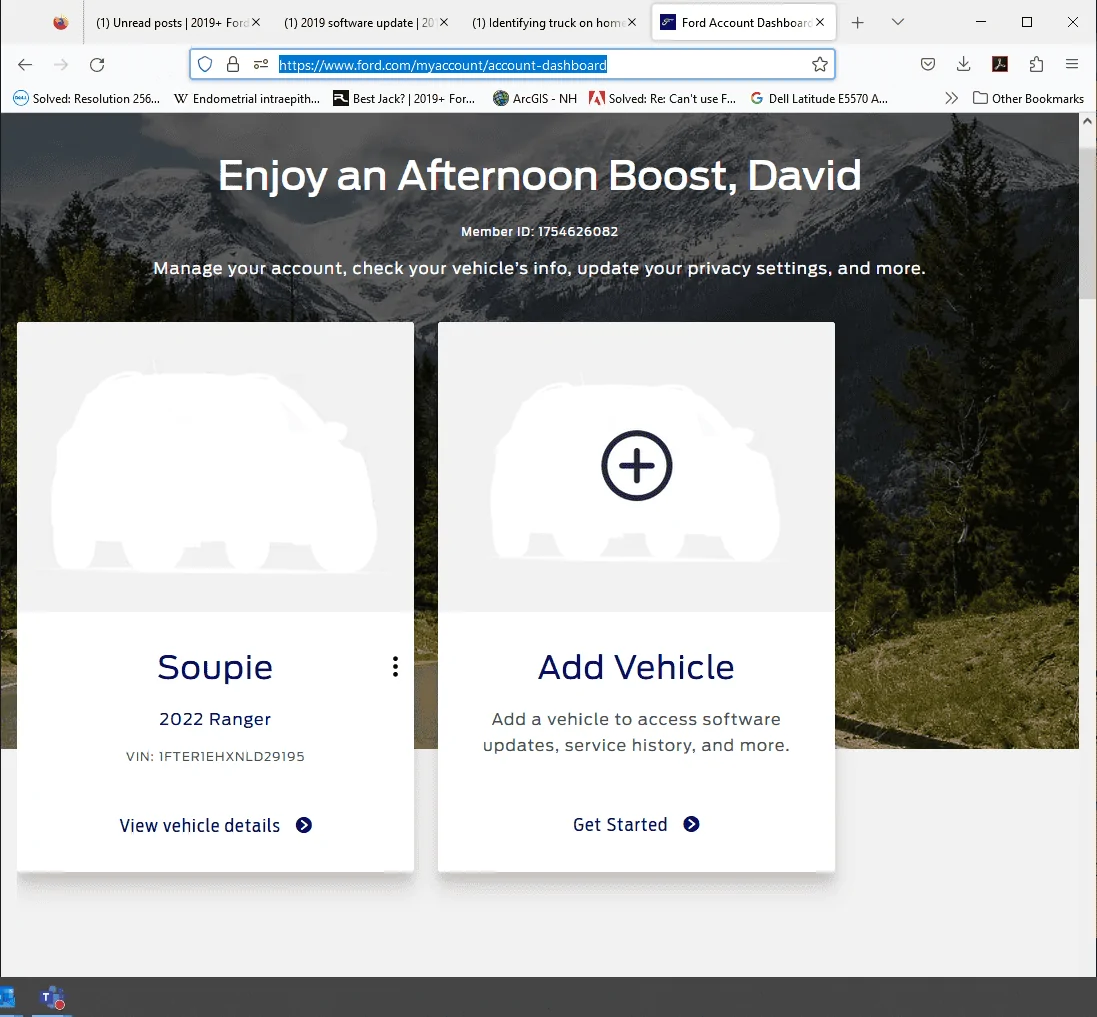Click the Adobe Acrobat extension icon
The height and width of the screenshot is (1017, 1097).
point(1000,64)
